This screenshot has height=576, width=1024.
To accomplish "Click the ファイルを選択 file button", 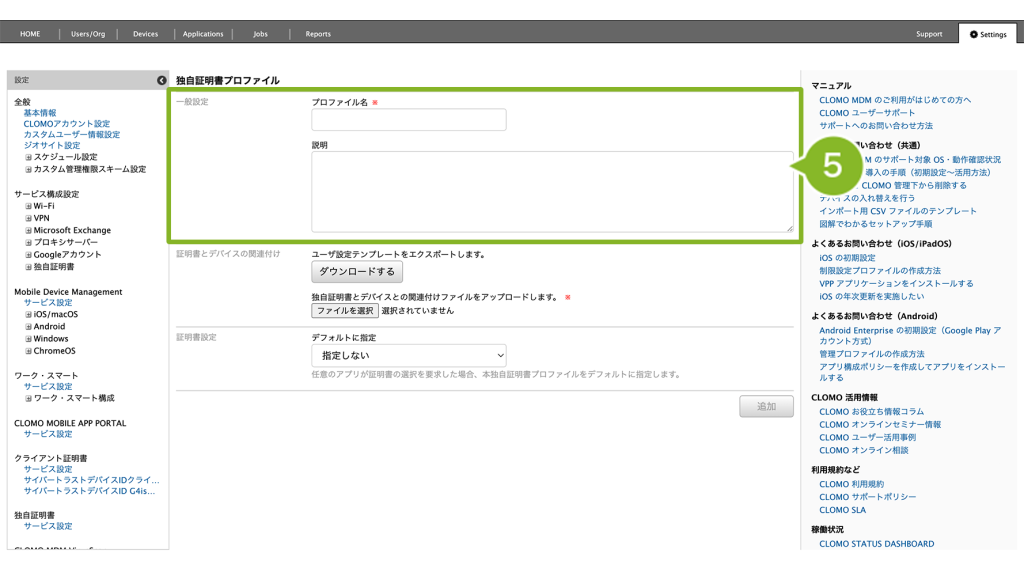I will [x=345, y=311].
